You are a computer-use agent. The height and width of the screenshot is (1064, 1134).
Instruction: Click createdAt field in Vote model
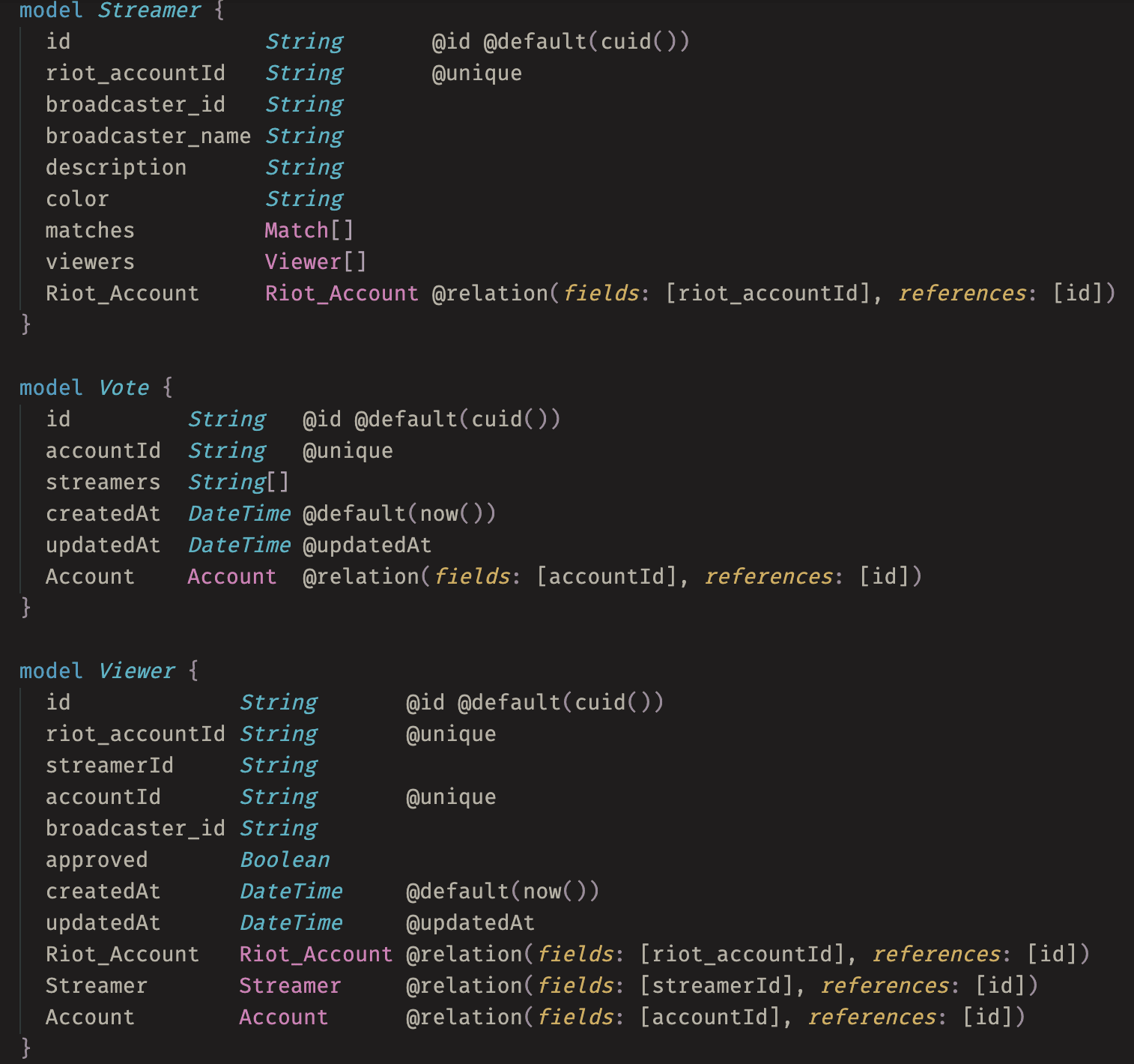[x=103, y=514]
